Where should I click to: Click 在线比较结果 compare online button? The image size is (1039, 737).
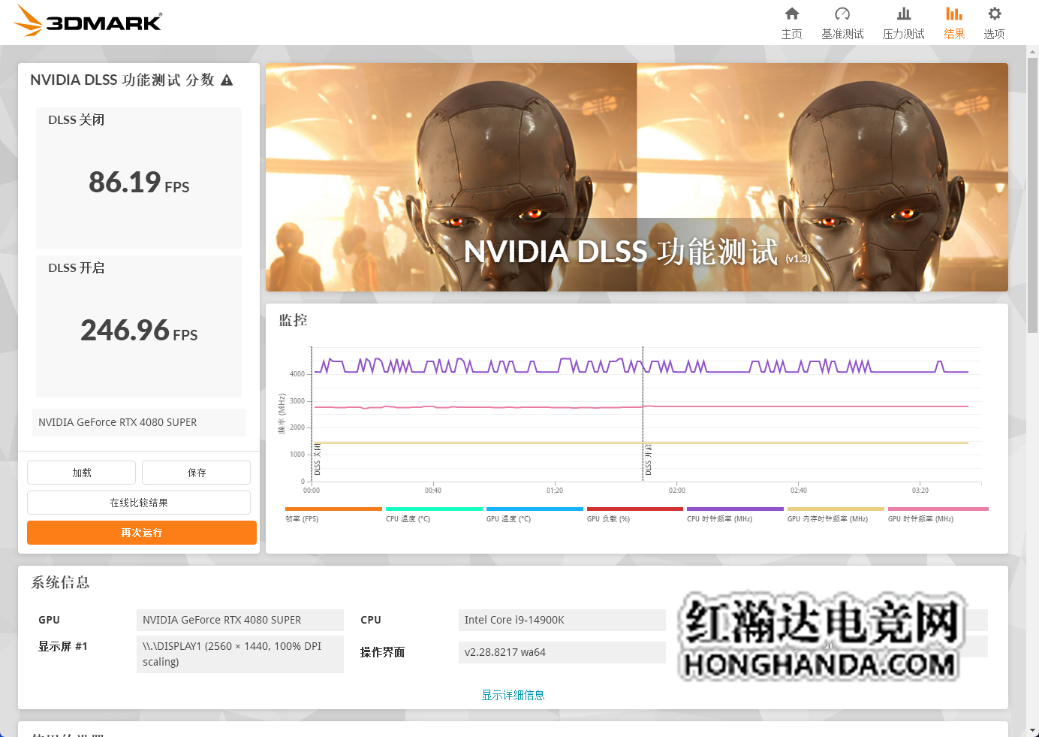(138, 502)
